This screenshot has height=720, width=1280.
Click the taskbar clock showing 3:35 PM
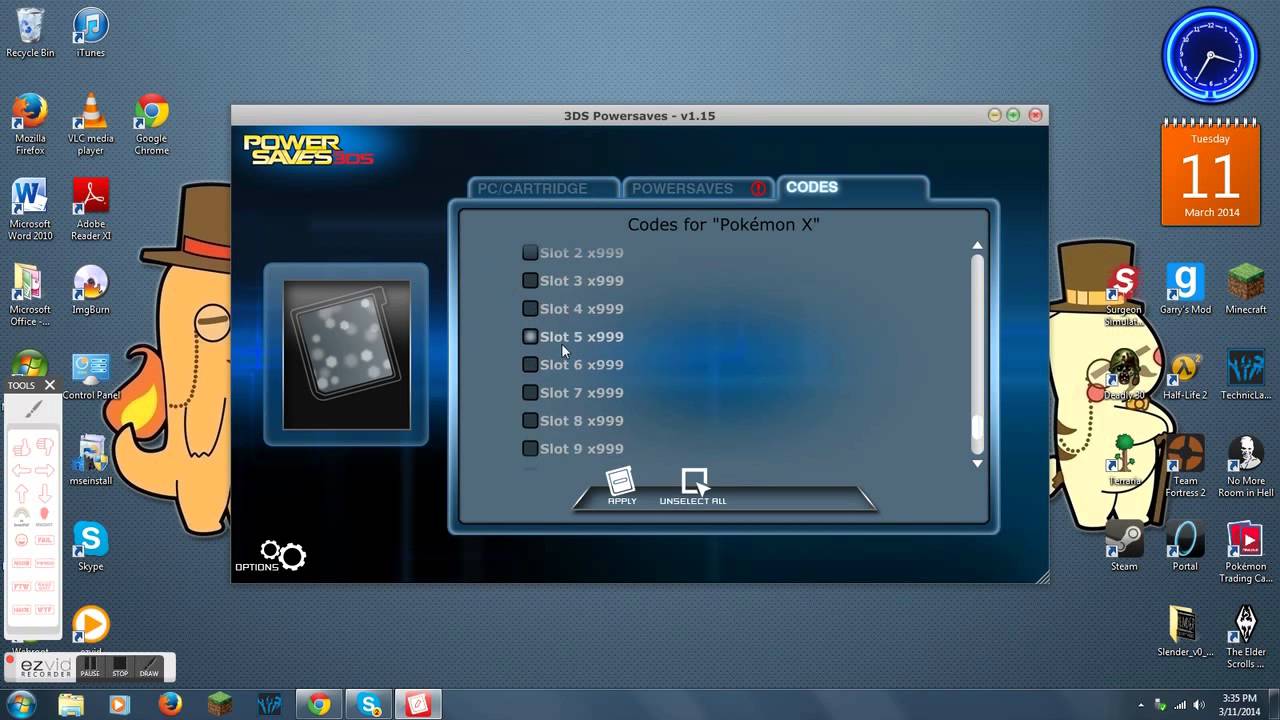point(1240,704)
